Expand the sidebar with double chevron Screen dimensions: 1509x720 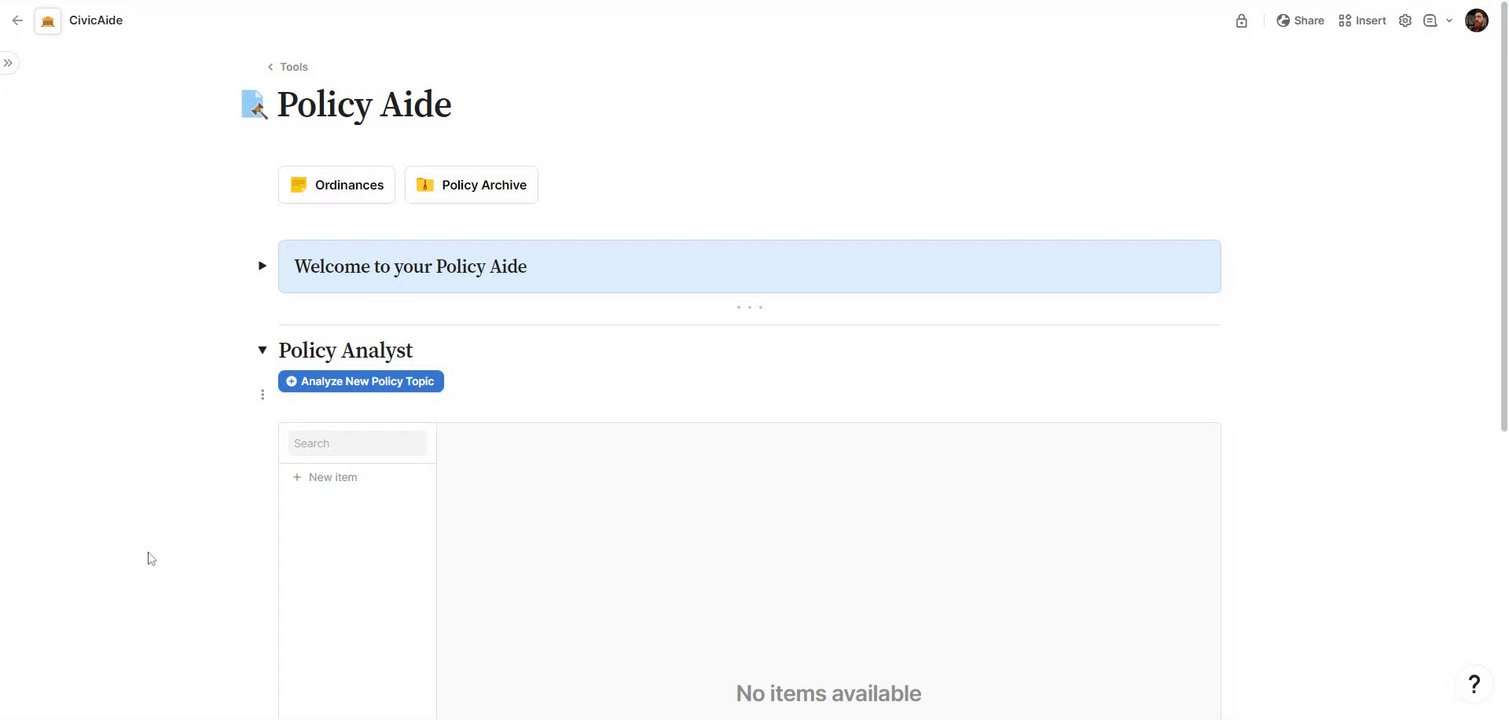pos(8,63)
